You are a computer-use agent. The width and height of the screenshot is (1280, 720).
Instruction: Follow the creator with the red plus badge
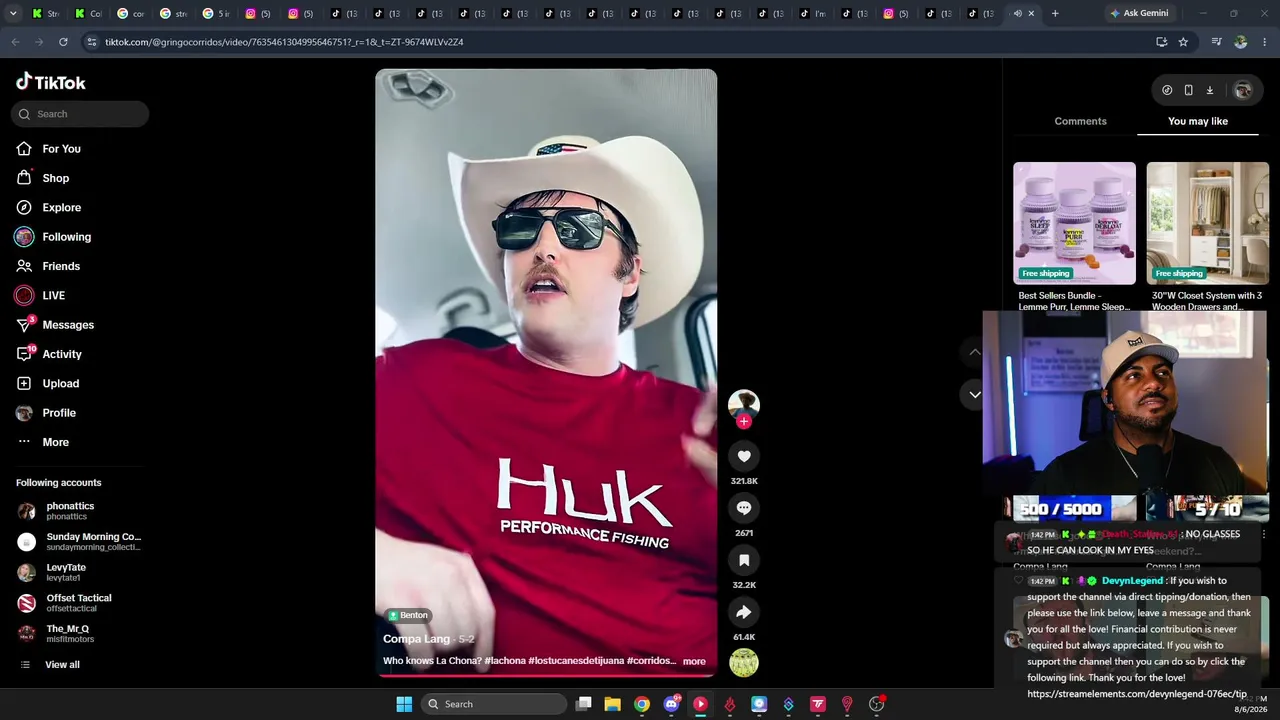tap(743, 422)
